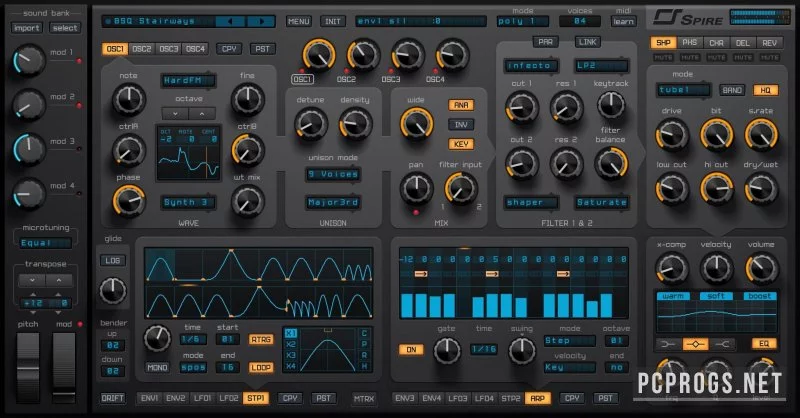Click the MTRX matrix button
This screenshot has height=418, width=800.
(x=364, y=398)
